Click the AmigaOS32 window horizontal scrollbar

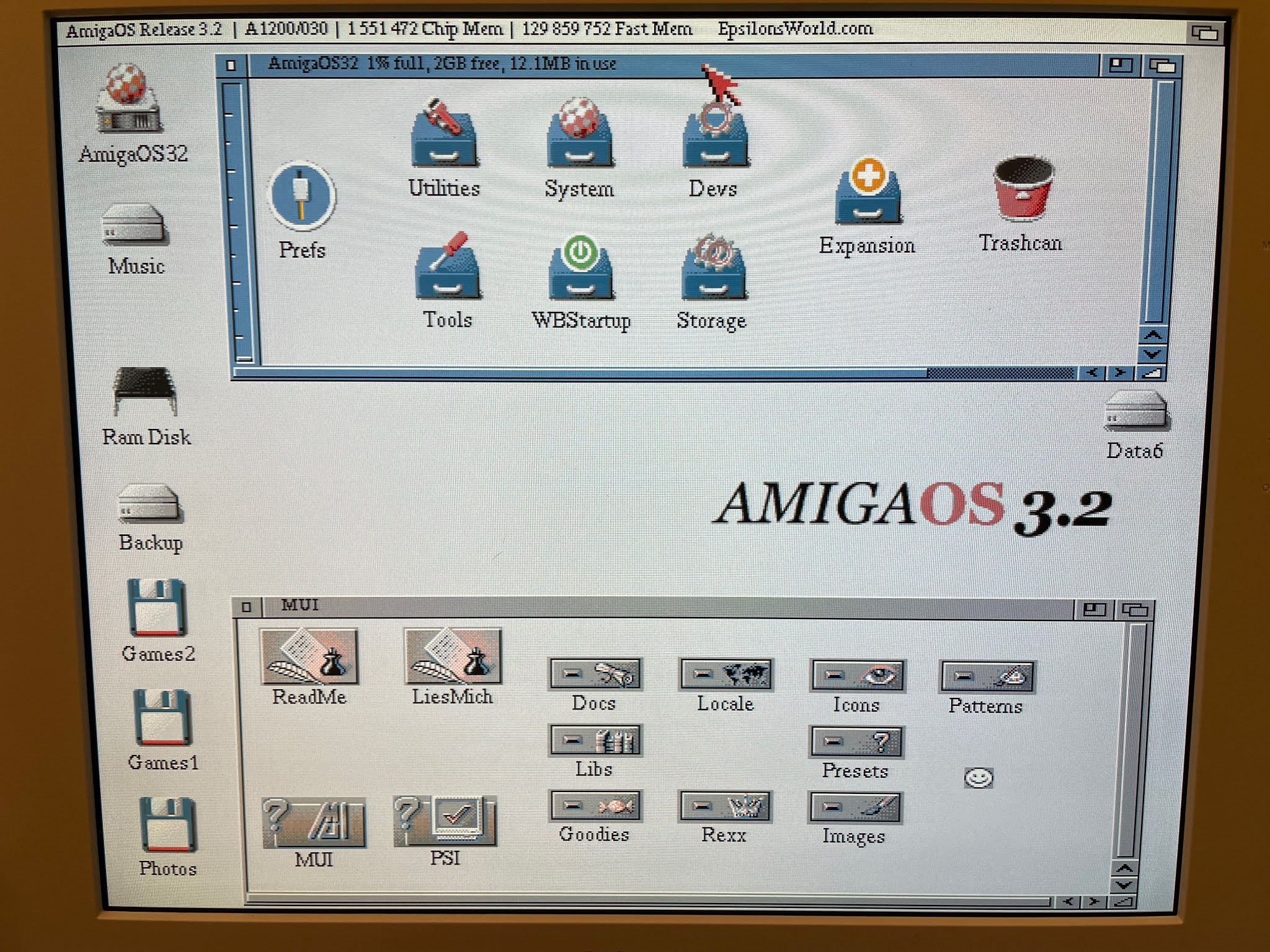[x=654, y=373]
